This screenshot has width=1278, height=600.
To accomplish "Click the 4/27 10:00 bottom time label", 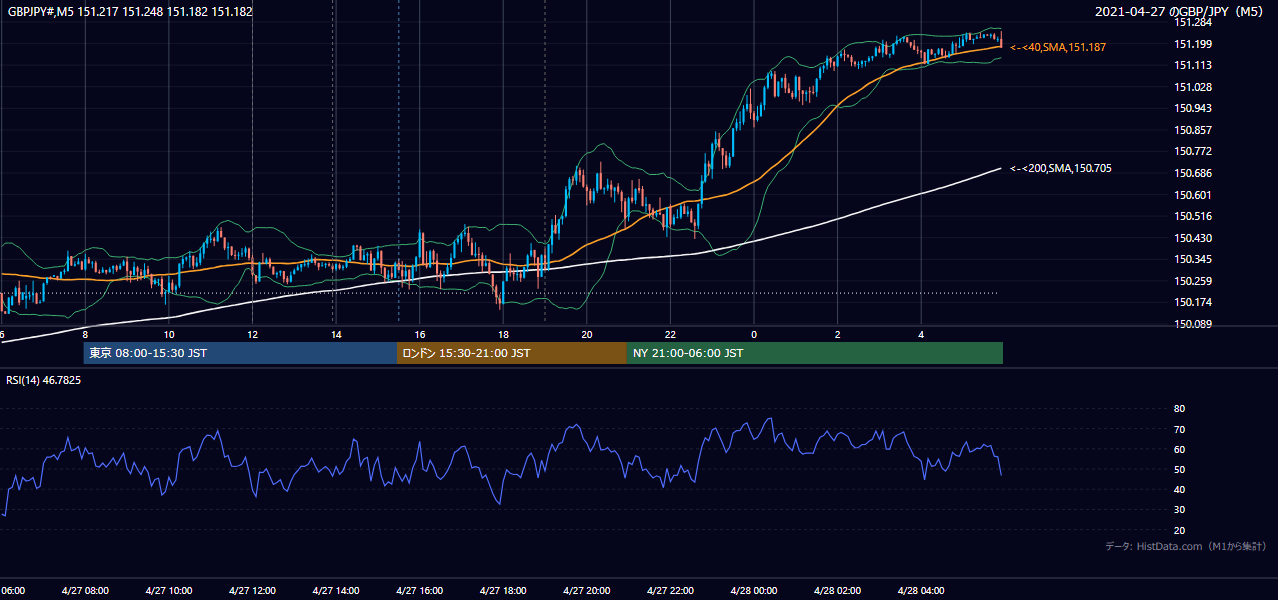I will (168, 590).
